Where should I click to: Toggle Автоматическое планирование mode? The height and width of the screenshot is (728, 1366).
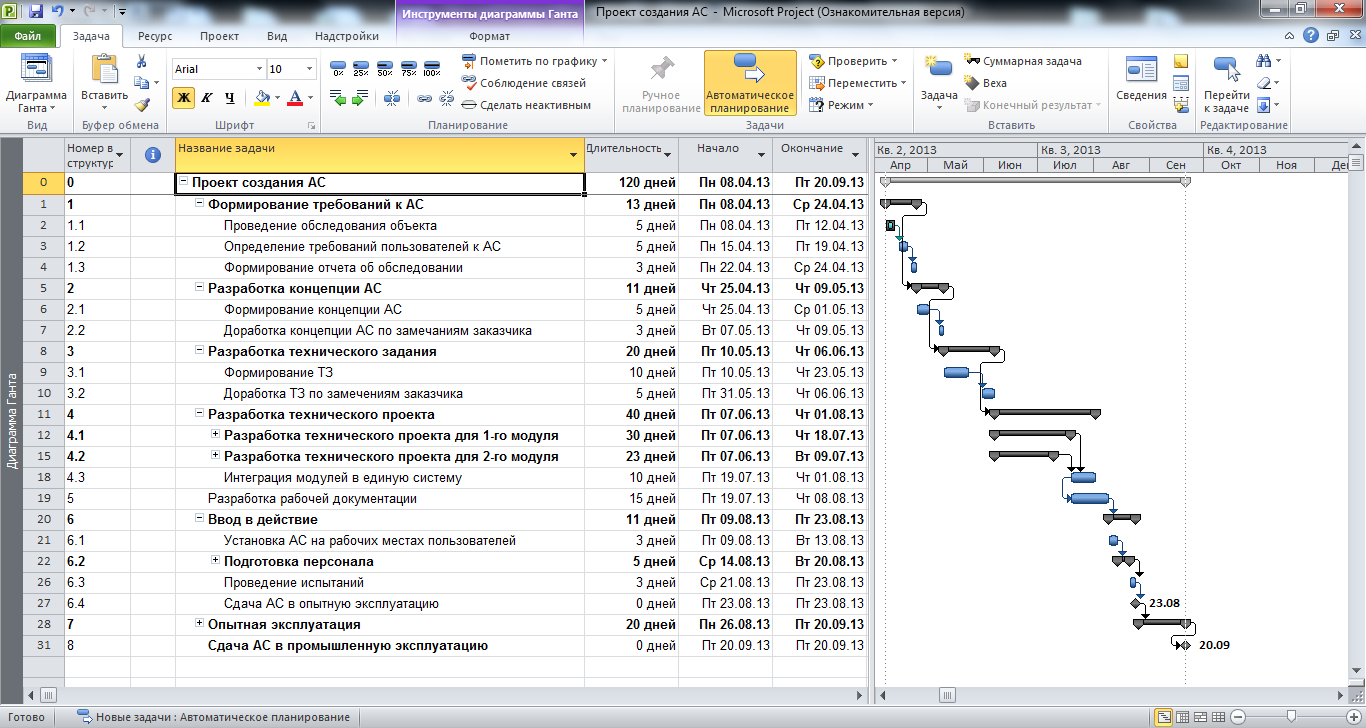[x=750, y=83]
